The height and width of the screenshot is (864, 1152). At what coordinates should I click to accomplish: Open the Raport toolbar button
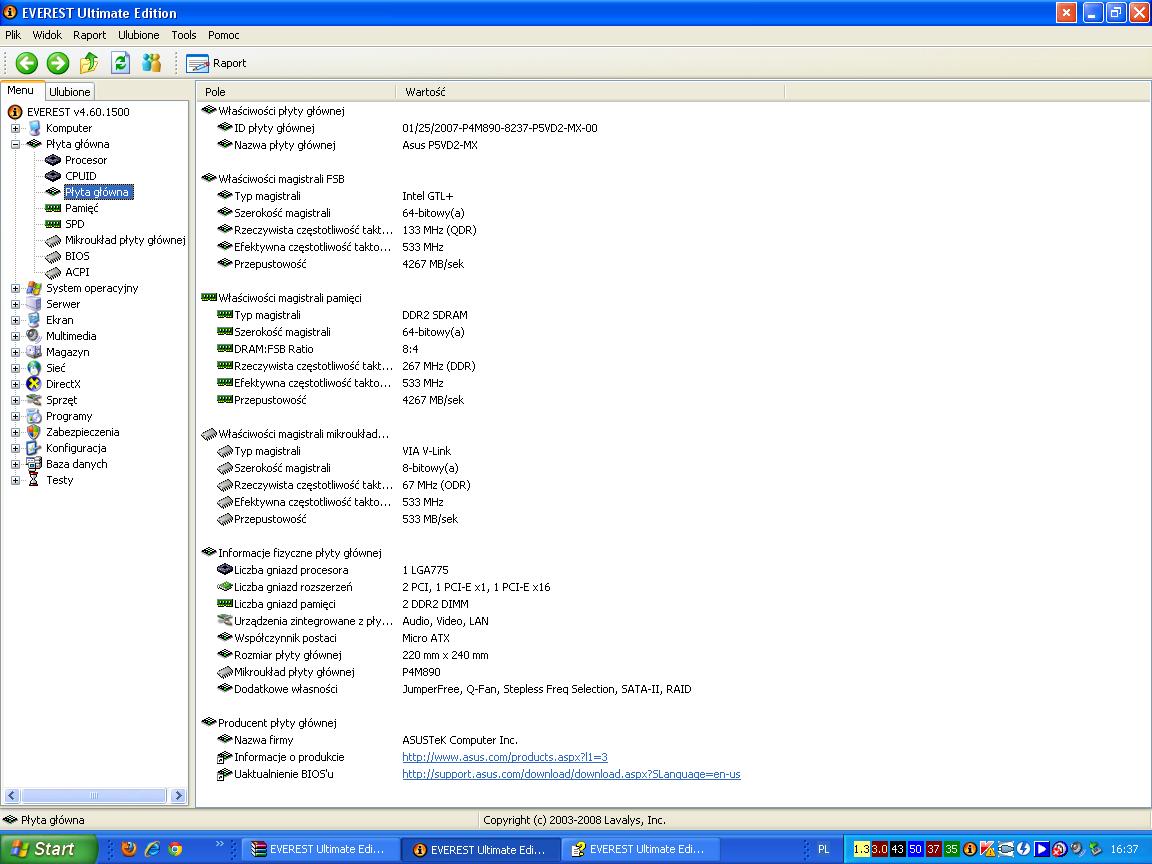pos(216,63)
